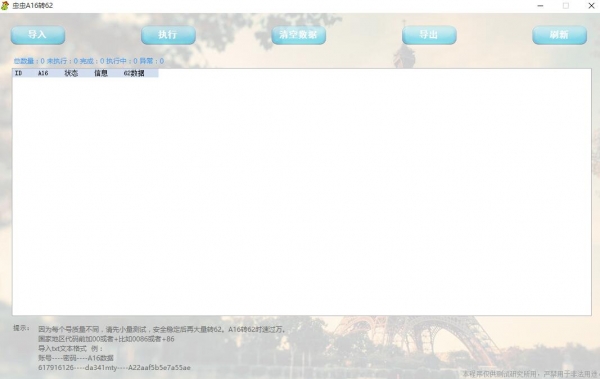The height and width of the screenshot is (379, 600).
Task: Select the 状态 column header
Action: (x=71, y=73)
